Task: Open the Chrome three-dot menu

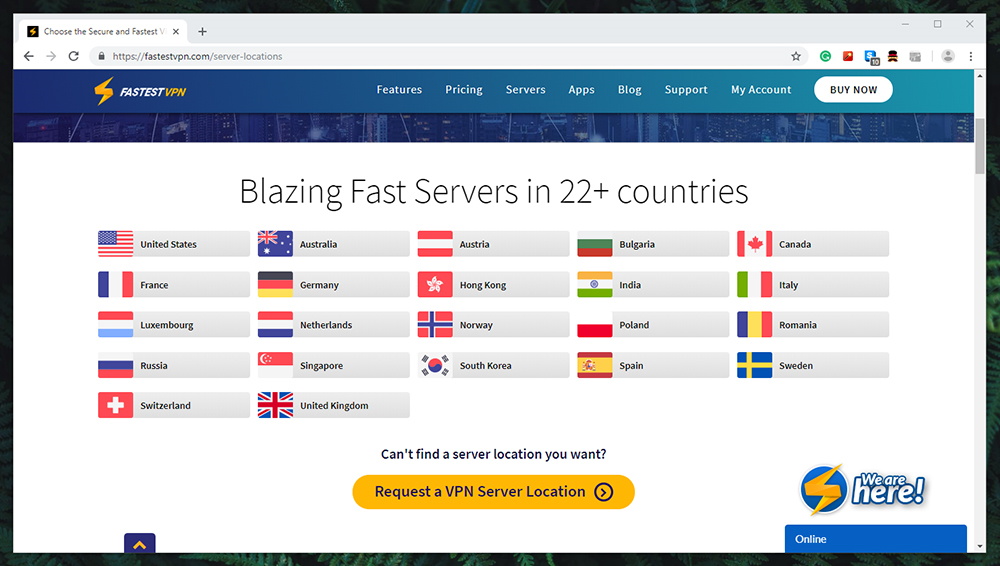Action: (971, 56)
